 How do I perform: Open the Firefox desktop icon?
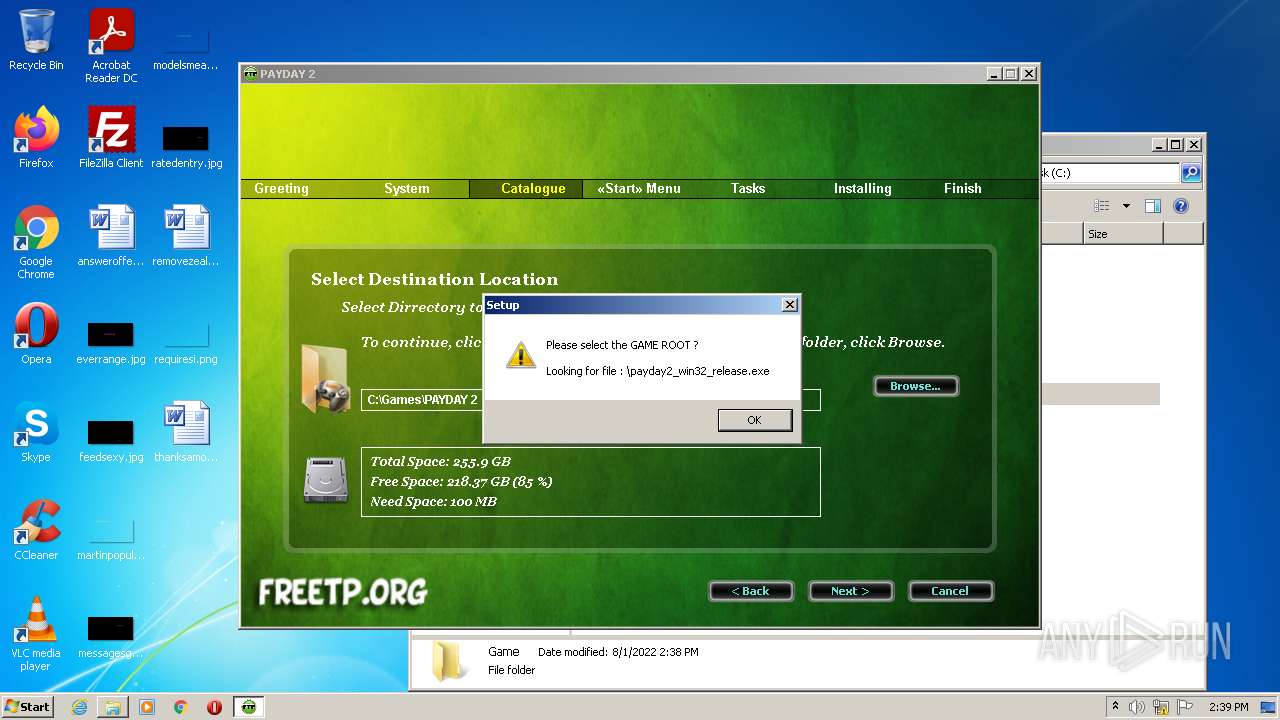pos(36,138)
